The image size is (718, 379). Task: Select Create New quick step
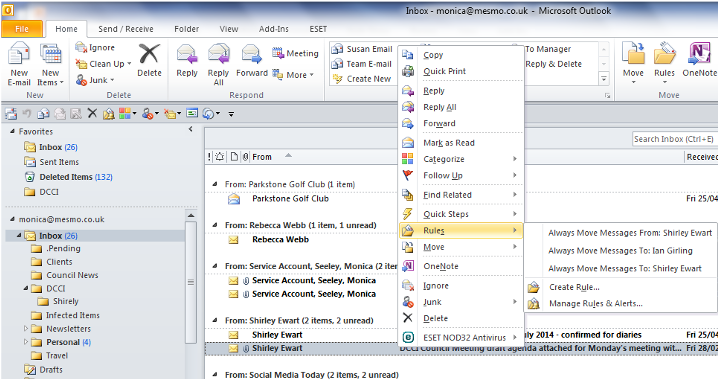tap(362, 79)
